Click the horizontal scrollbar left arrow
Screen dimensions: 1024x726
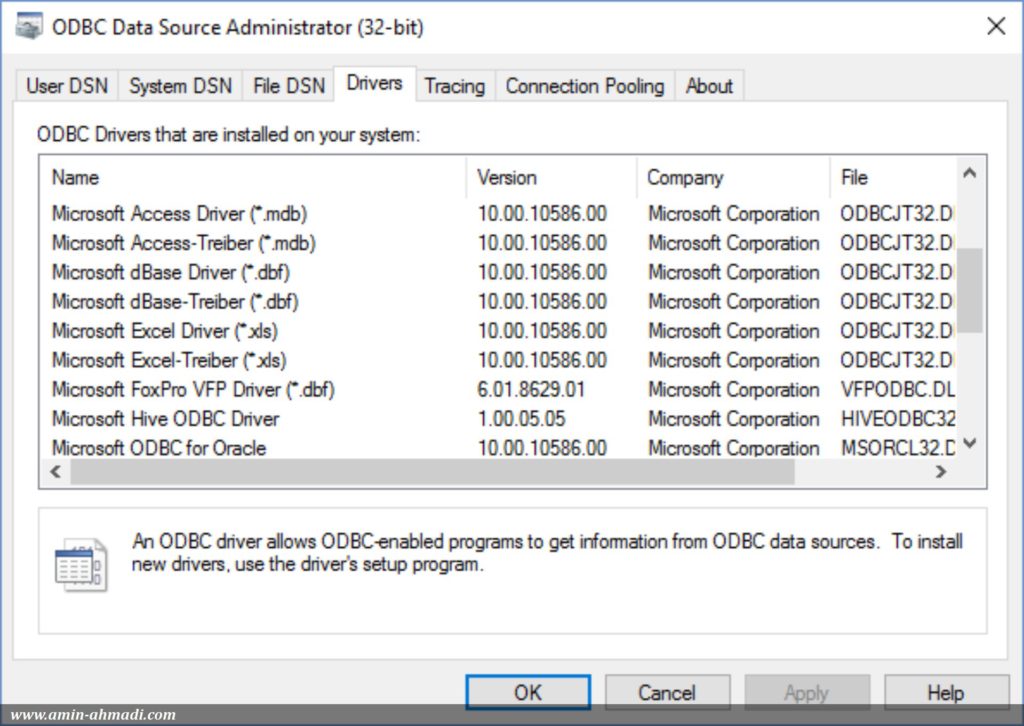point(56,471)
